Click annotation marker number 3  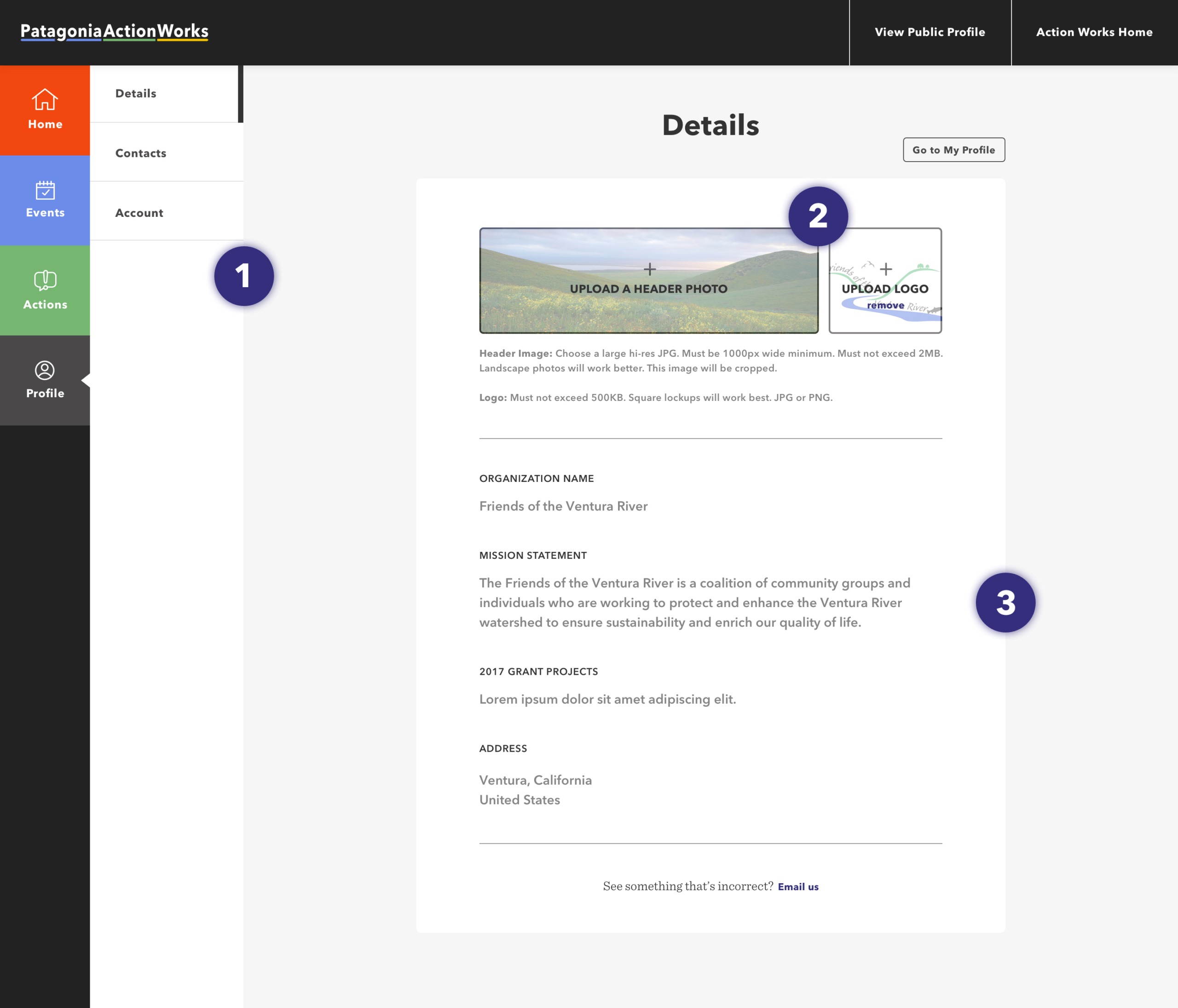tap(1005, 602)
